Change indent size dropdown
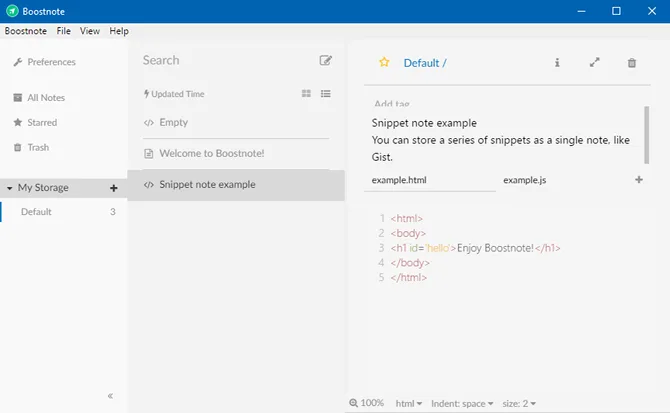Screen dimensions: 670x413 (519, 403)
